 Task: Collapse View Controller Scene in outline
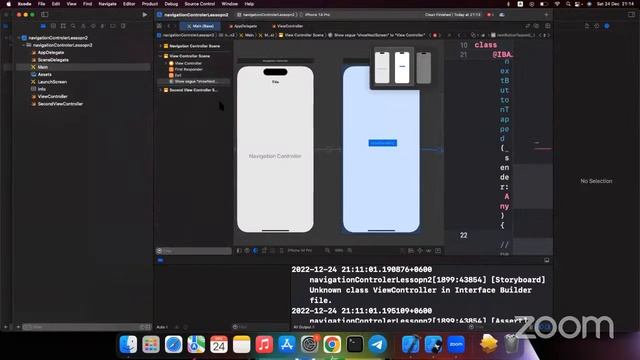click(x=161, y=56)
